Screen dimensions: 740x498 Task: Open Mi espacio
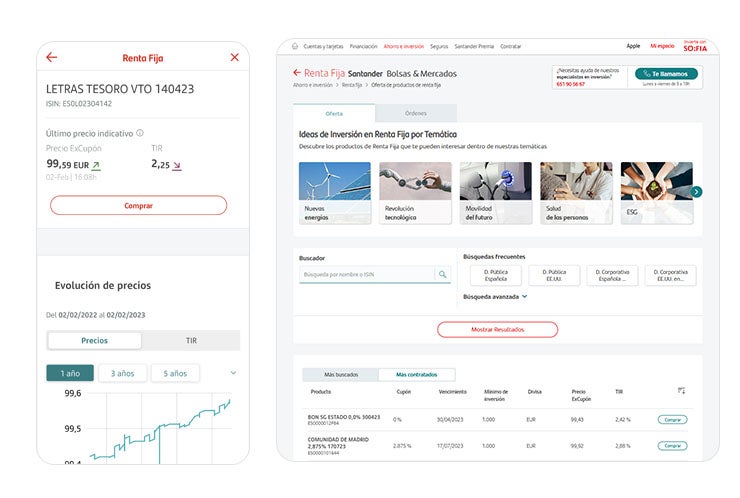tap(662, 46)
